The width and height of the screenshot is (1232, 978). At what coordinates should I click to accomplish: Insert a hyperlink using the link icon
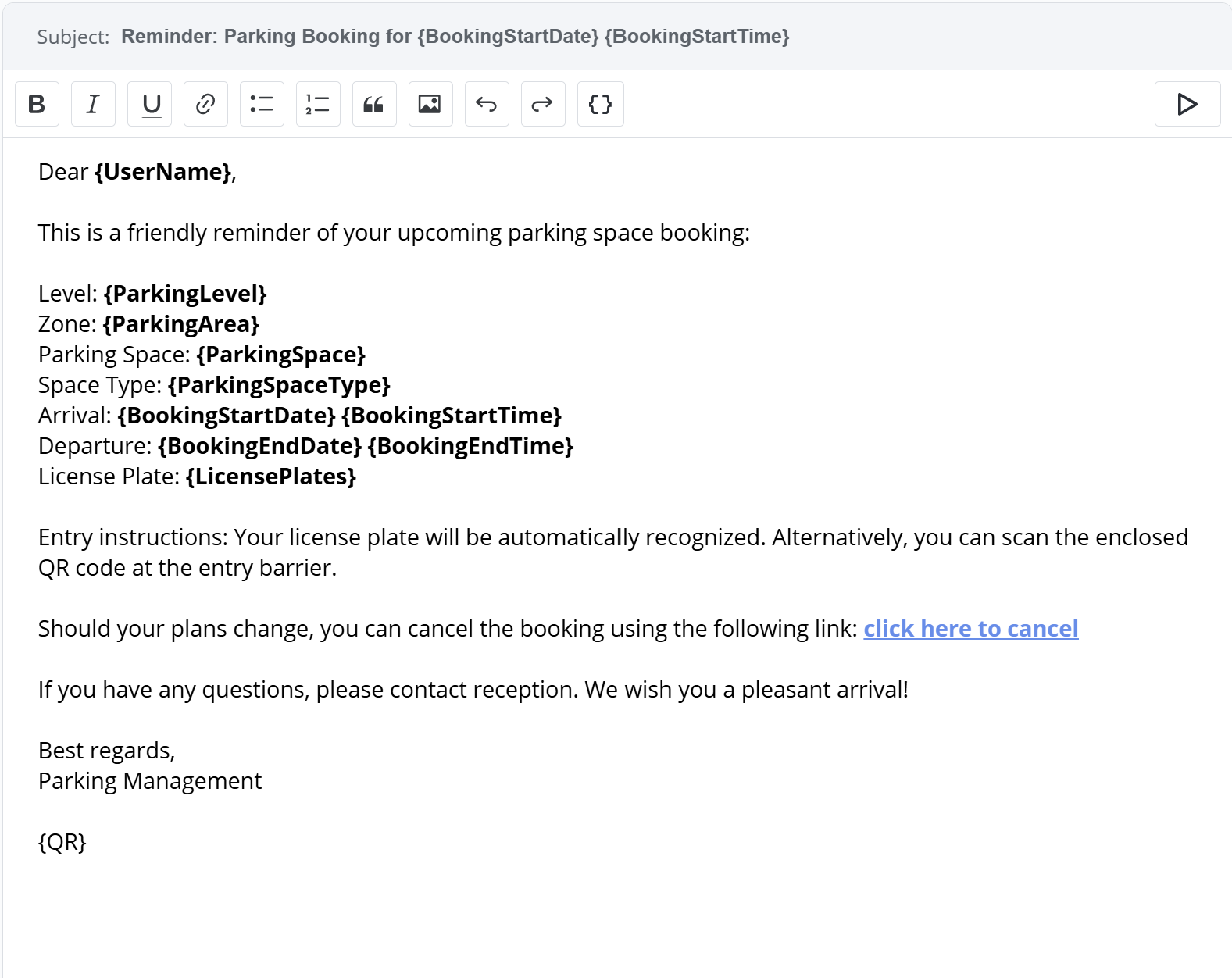click(205, 104)
